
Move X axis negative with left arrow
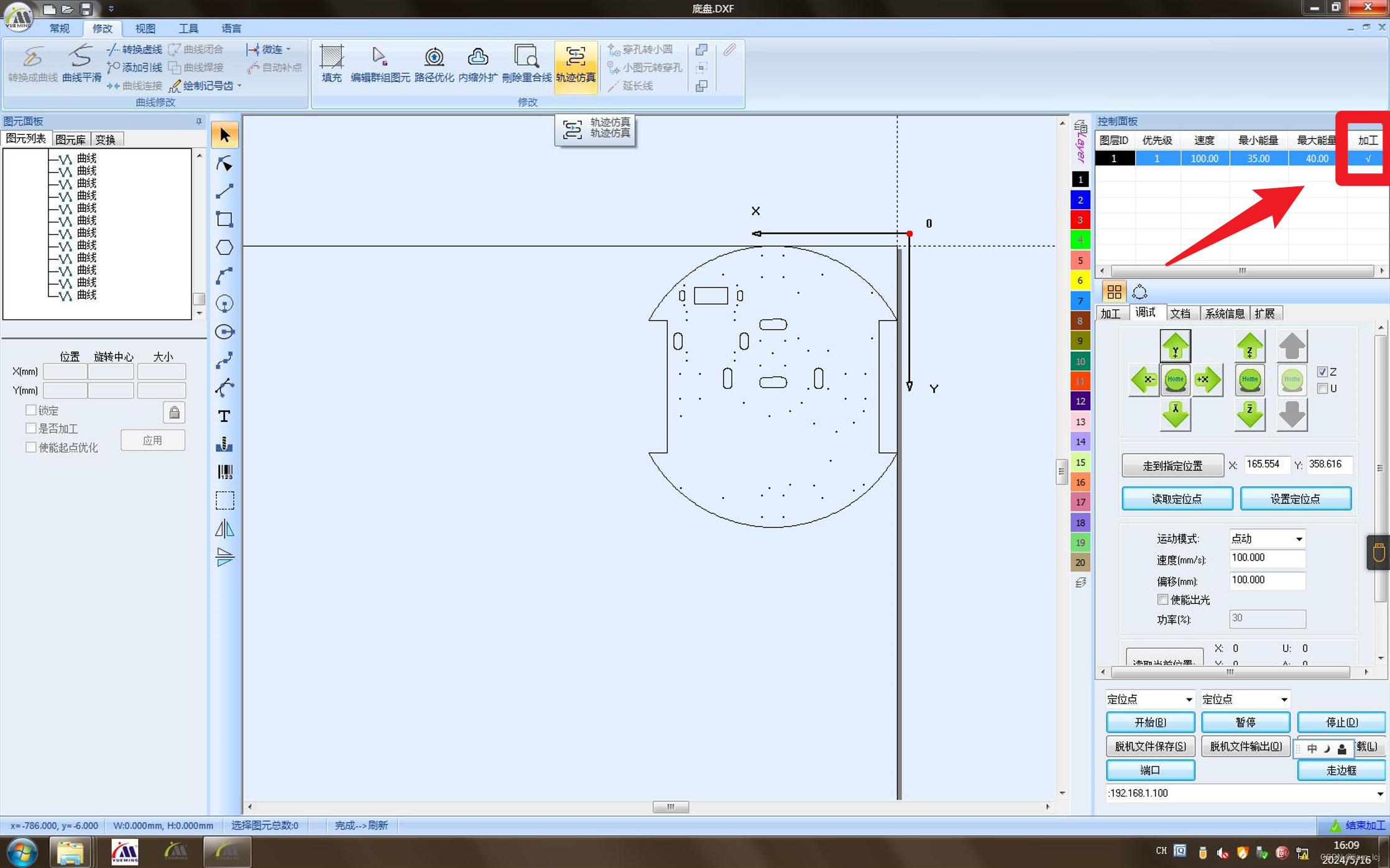1143,380
